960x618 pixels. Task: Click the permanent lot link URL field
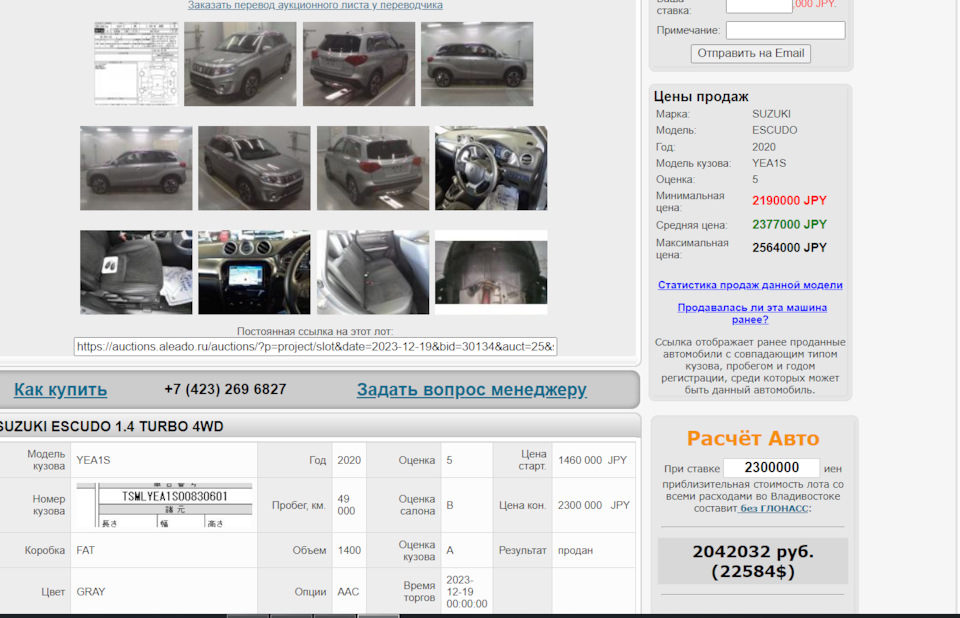[315, 347]
